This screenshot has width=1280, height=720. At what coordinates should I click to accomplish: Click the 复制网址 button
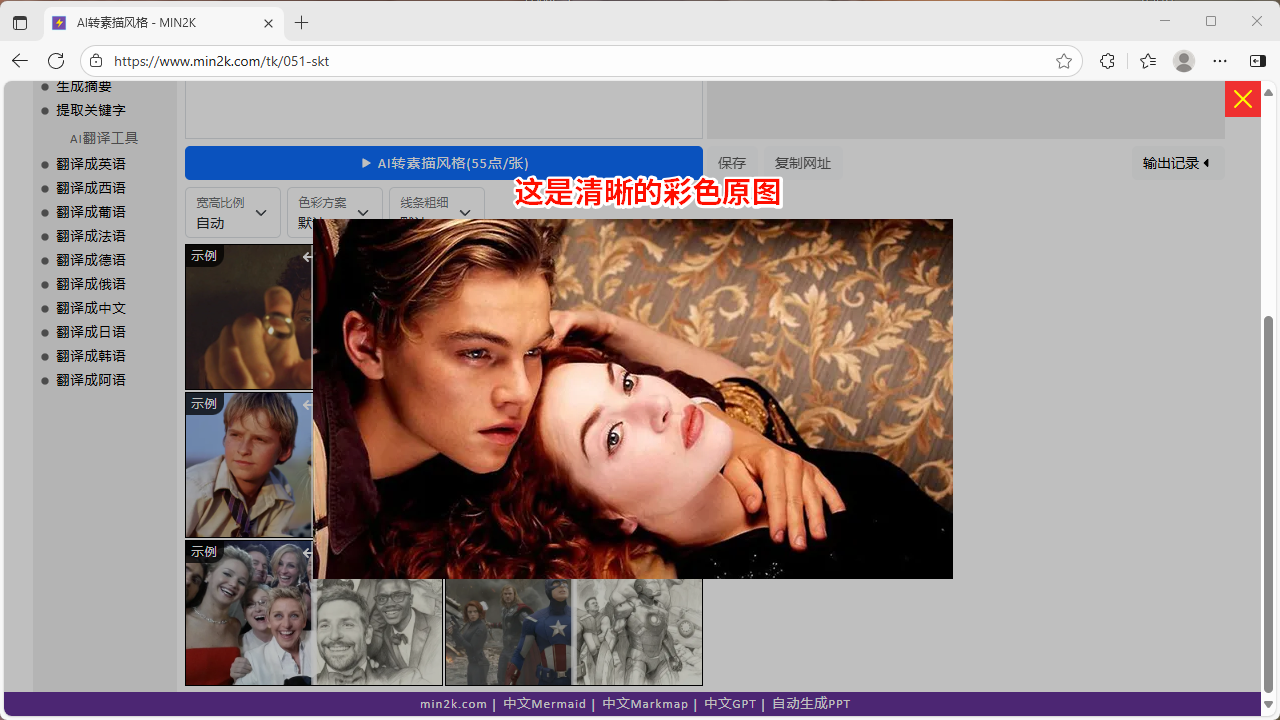(803, 163)
